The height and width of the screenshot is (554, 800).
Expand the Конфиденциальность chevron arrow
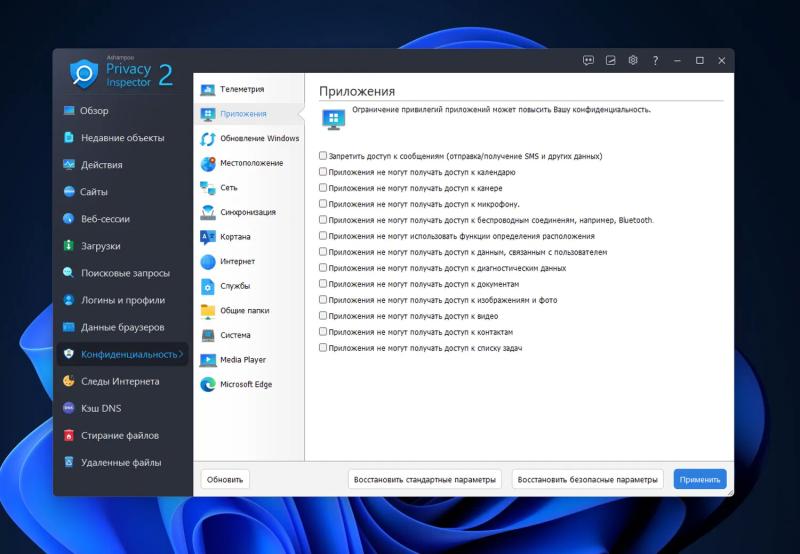pyautogui.click(x=181, y=354)
